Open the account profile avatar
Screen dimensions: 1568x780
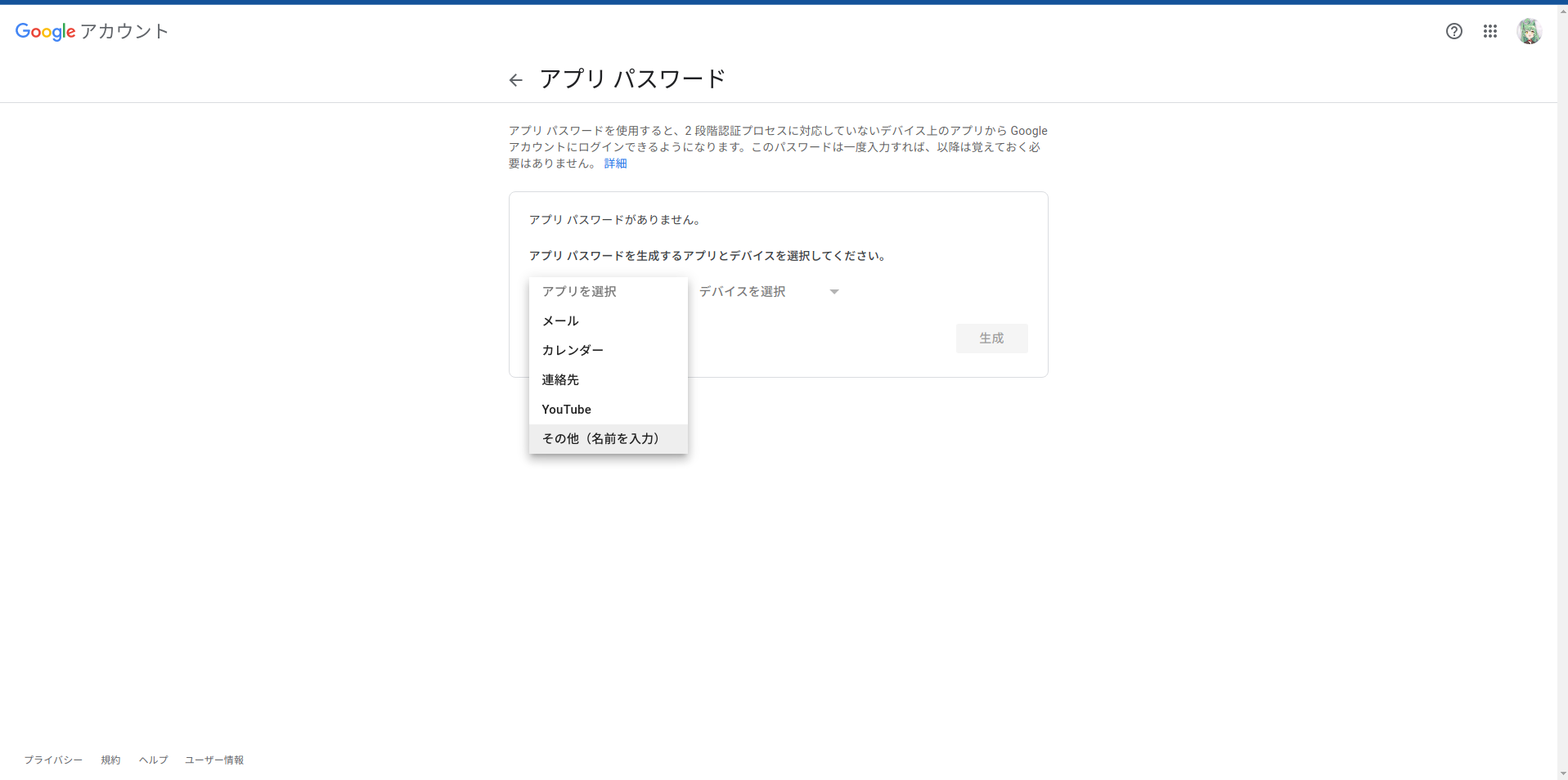[1530, 31]
